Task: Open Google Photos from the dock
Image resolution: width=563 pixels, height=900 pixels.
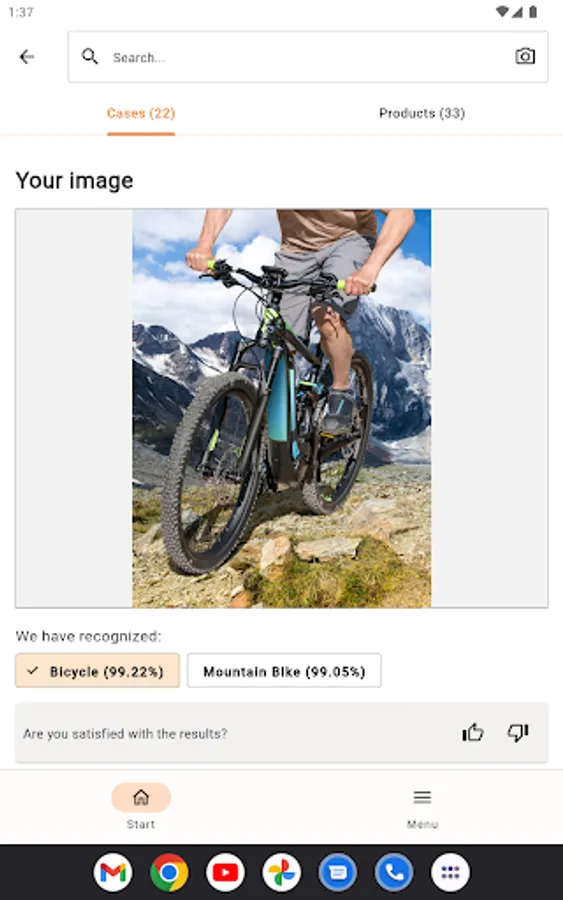Action: click(x=282, y=872)
